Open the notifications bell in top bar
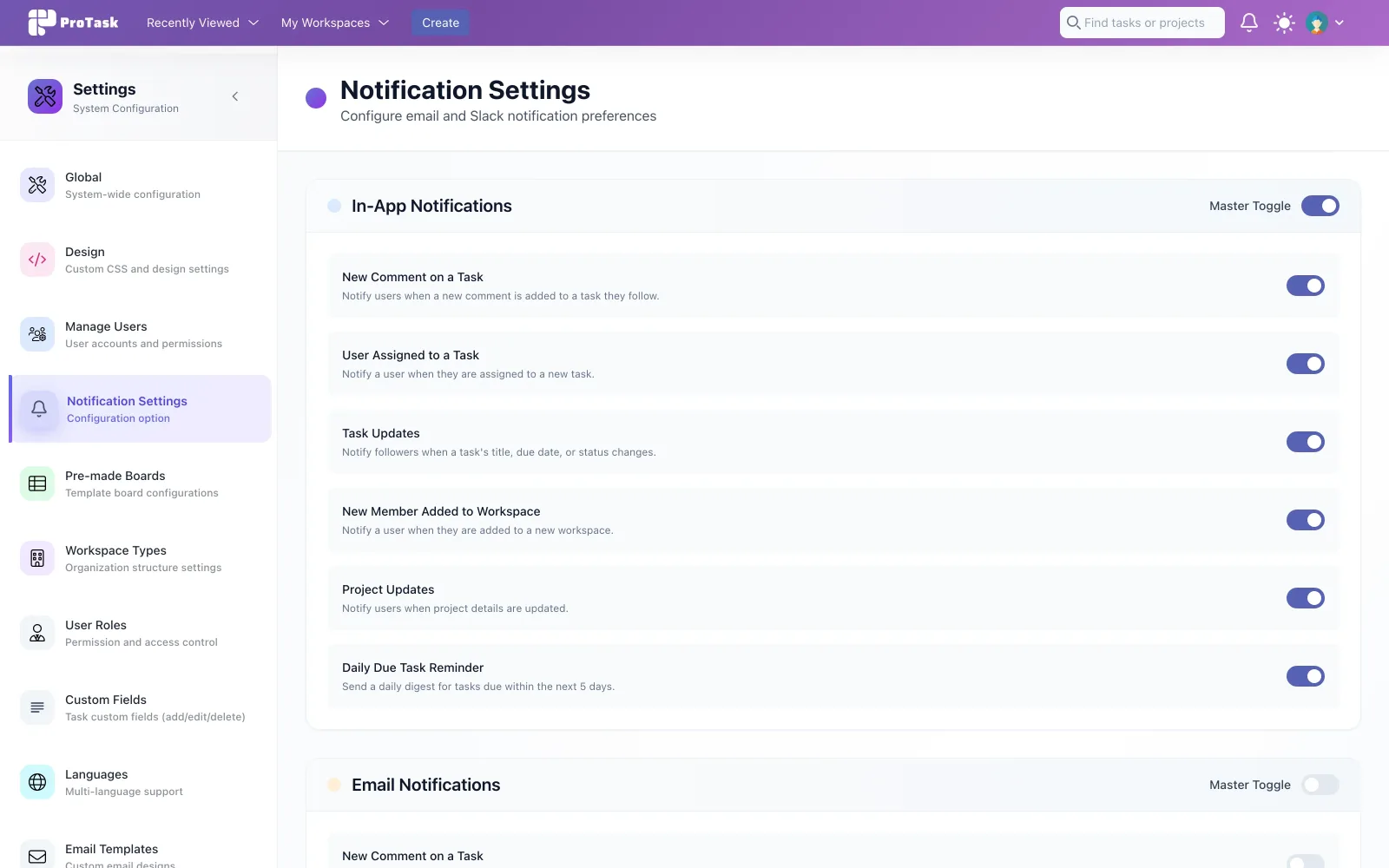Image resolution: width=1389 pixels, height=868 pixels. (x=1248, y=23)
